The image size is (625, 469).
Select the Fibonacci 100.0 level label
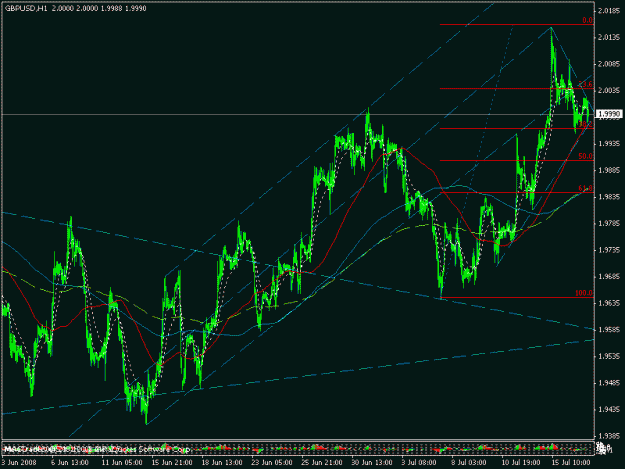584,293
